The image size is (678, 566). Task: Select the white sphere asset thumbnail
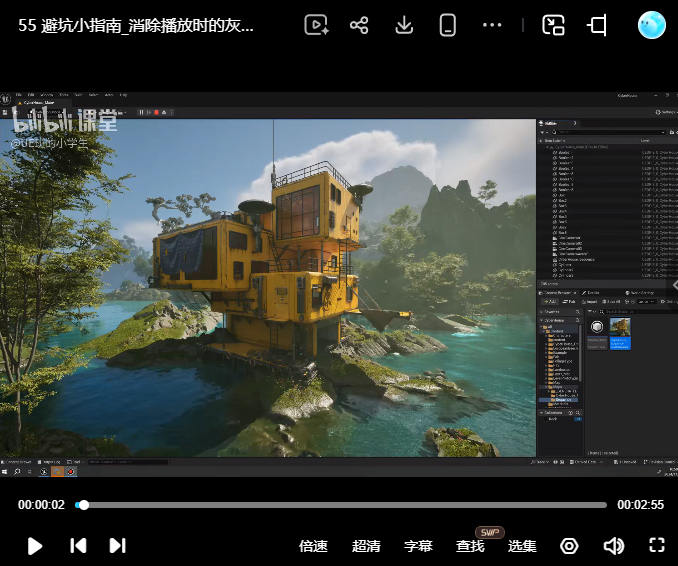[x=597, y=327]
